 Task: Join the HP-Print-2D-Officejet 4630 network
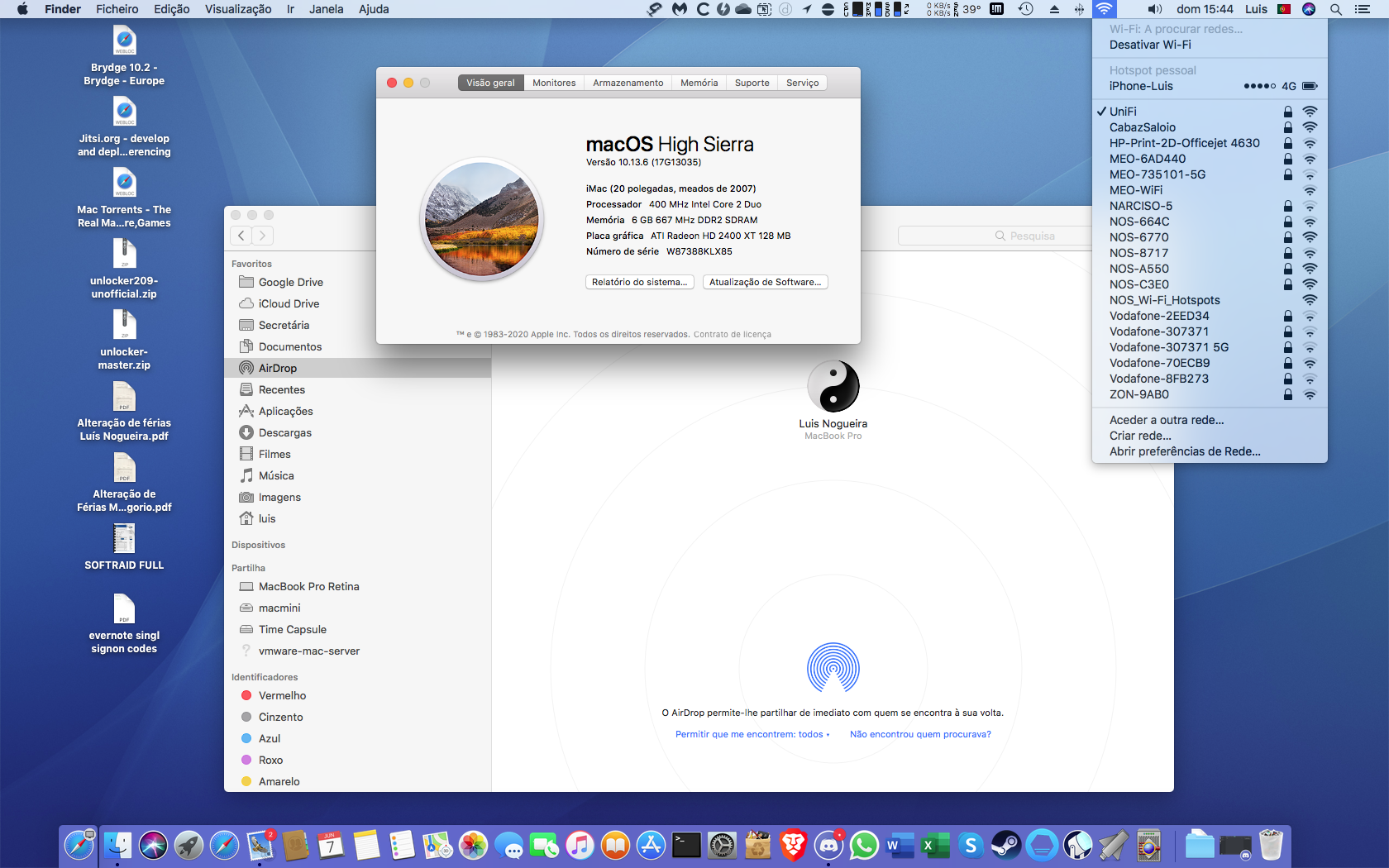pyautogui.click(x=1210, y=143)
